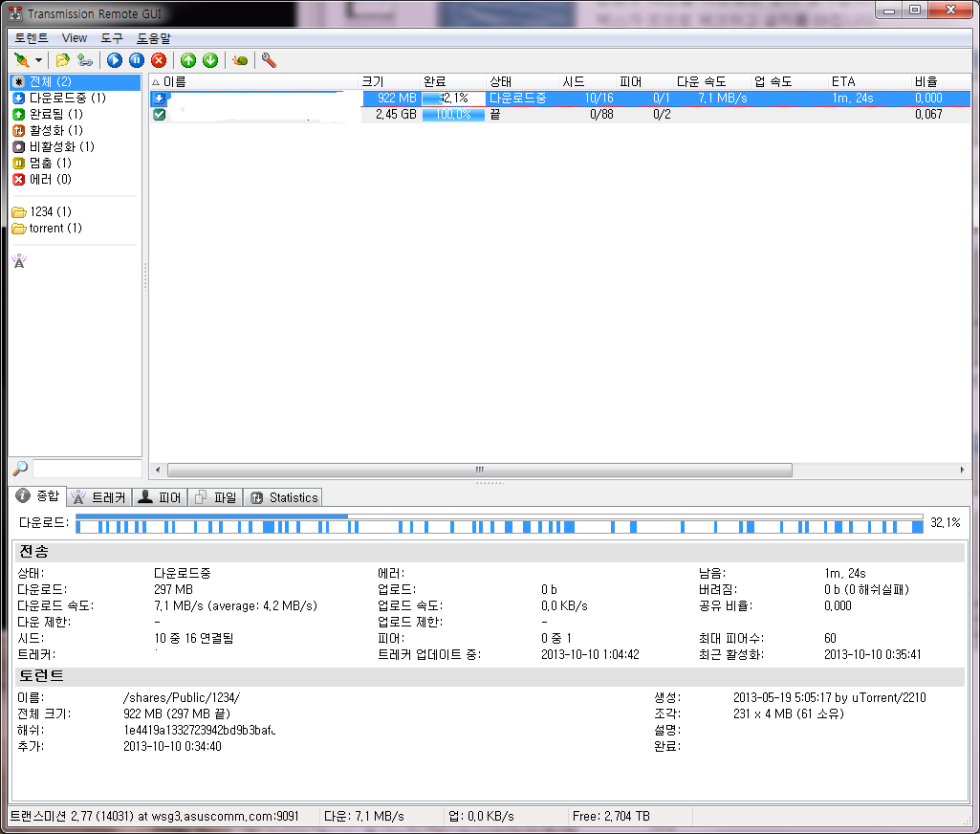The height and width of the screenshot is (834, 980).
Task: Click the green move down queue arrow
Action: [x=210, y=60]
